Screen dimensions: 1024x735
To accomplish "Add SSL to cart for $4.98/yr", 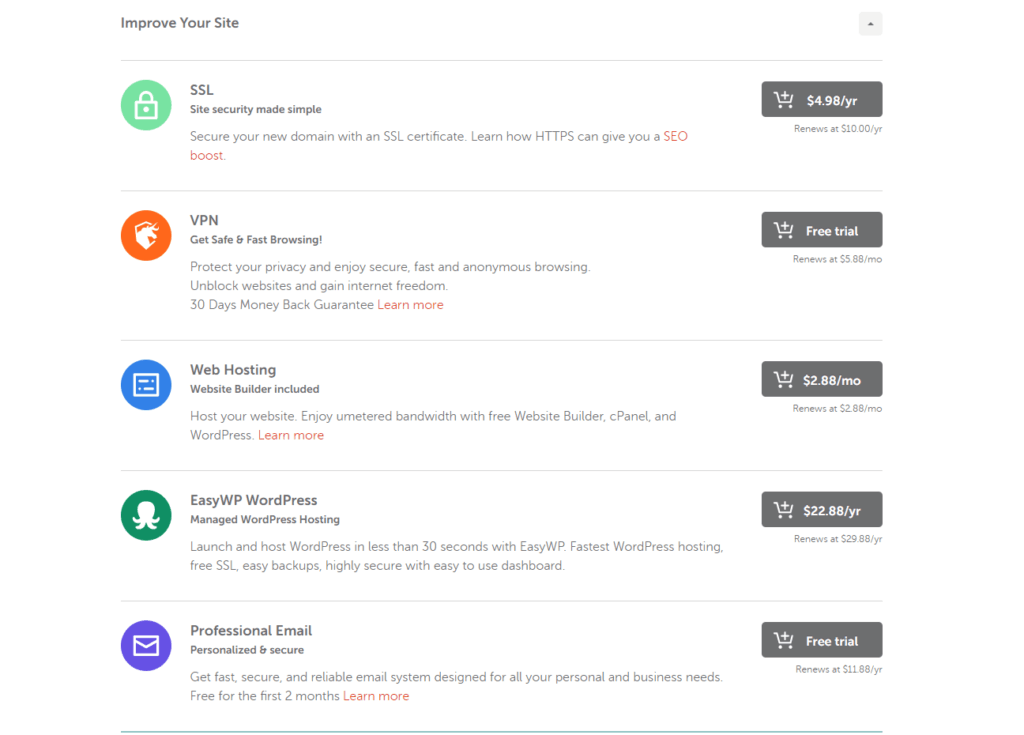I will point(821,100).
